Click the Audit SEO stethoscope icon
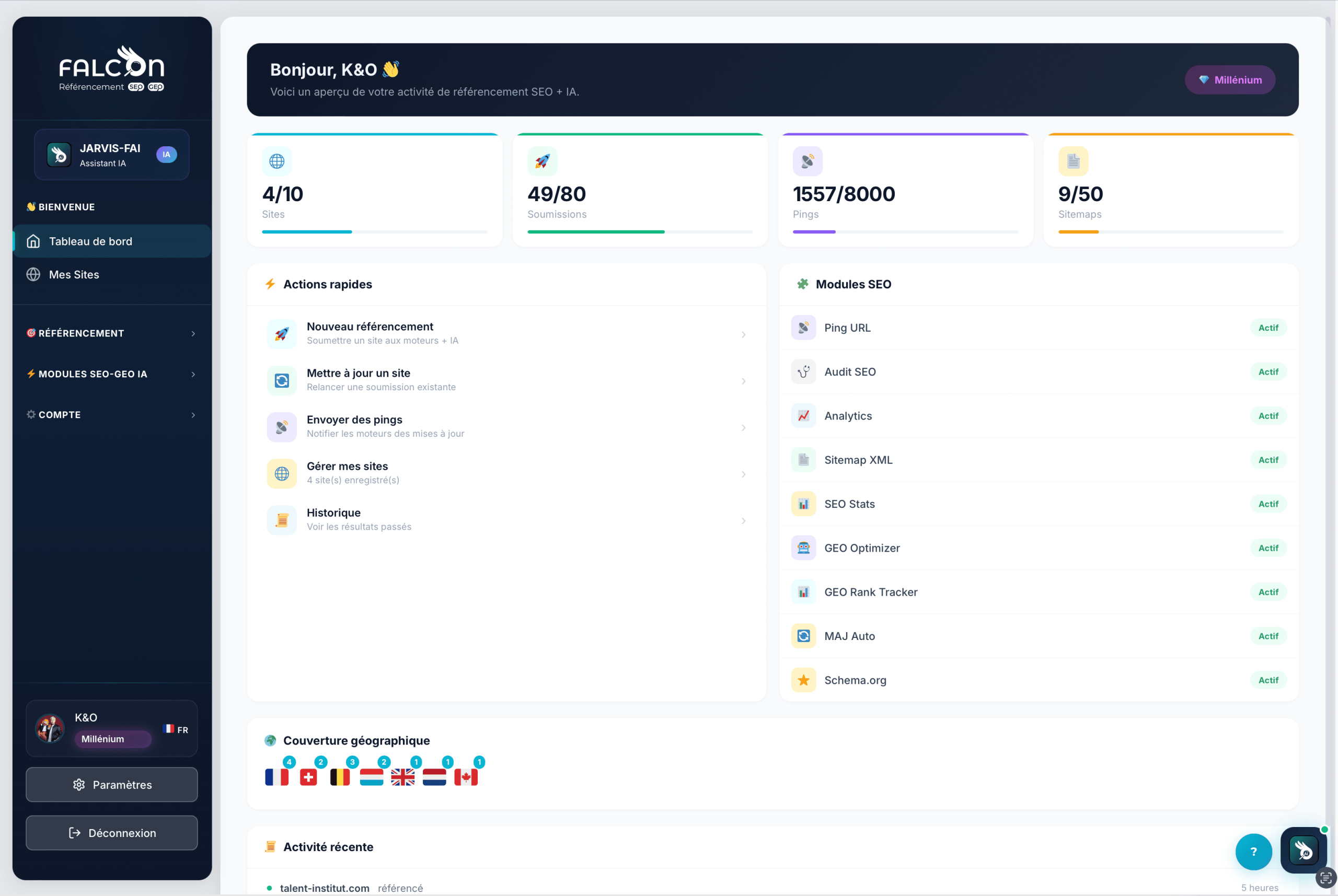1338x896 pixels. (x=803, y=372)
